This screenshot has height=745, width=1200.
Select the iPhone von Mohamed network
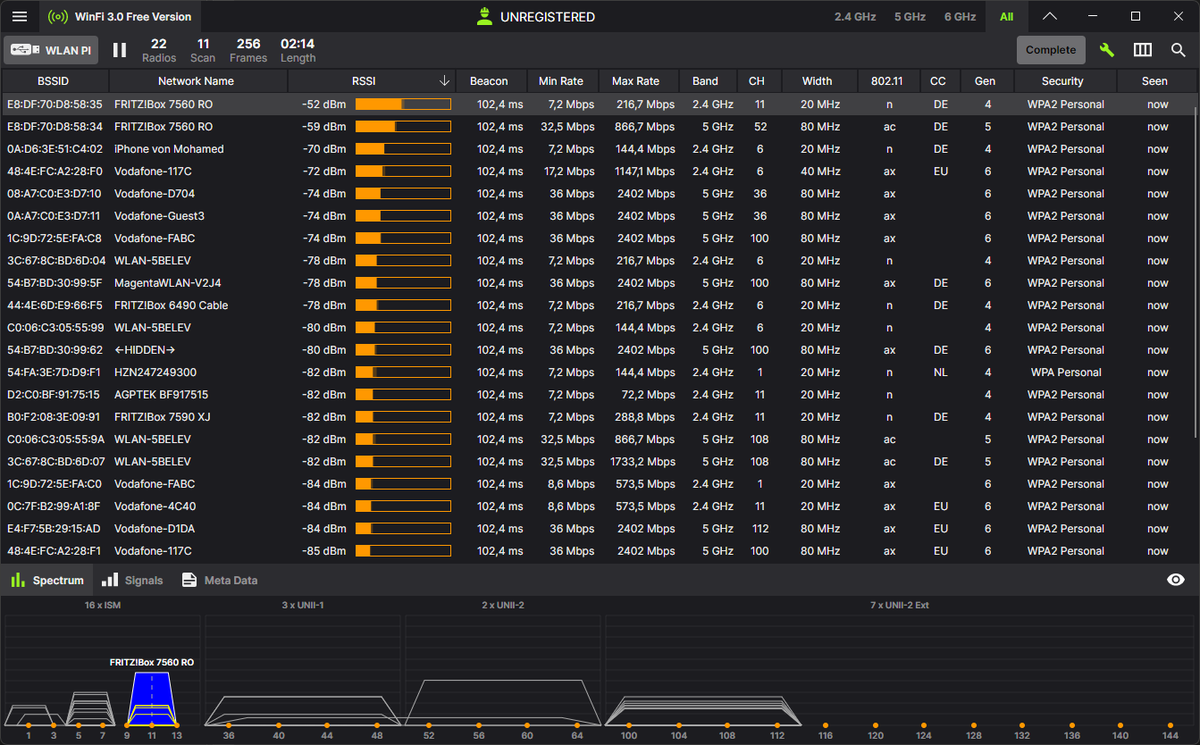click(598, 149)
